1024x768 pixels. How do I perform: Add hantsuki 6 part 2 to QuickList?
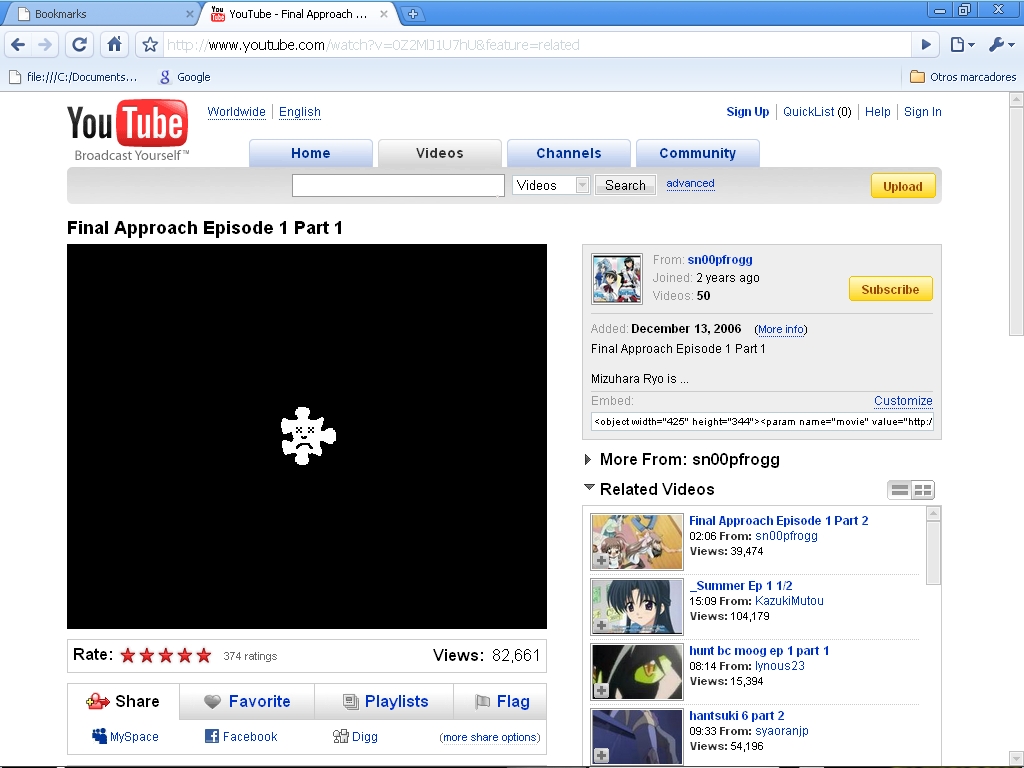(601, 756)
